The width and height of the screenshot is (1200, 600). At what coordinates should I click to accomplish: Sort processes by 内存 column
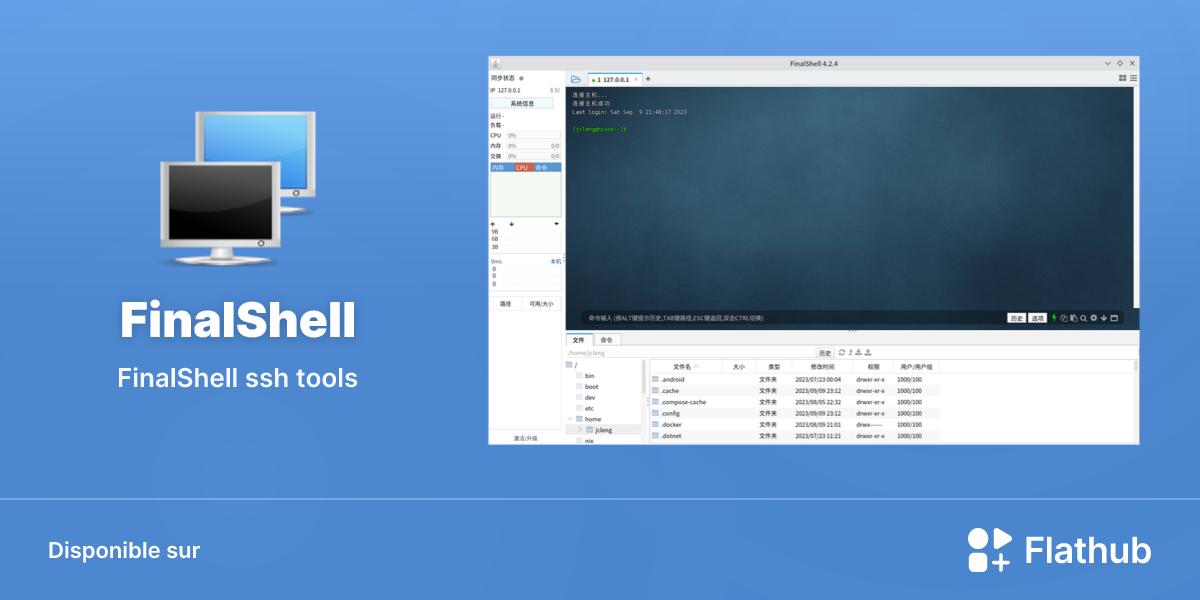(502, 167)
